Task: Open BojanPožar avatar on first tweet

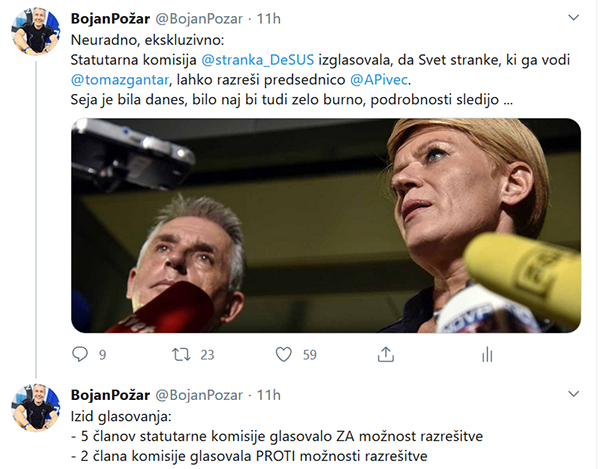Action: click(x=36, y=31)
